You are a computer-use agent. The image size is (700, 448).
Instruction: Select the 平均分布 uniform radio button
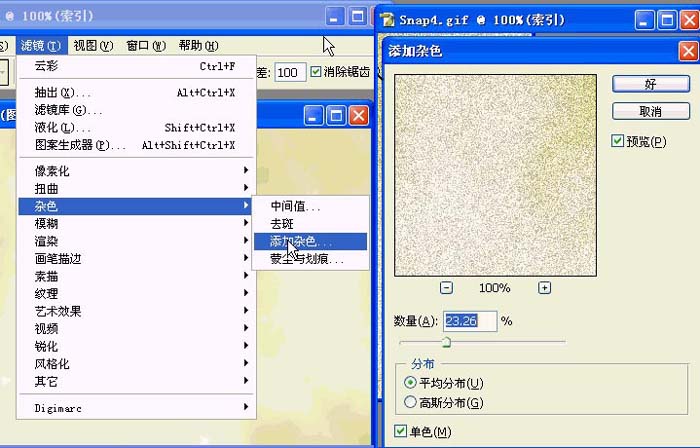click(409, 383)
